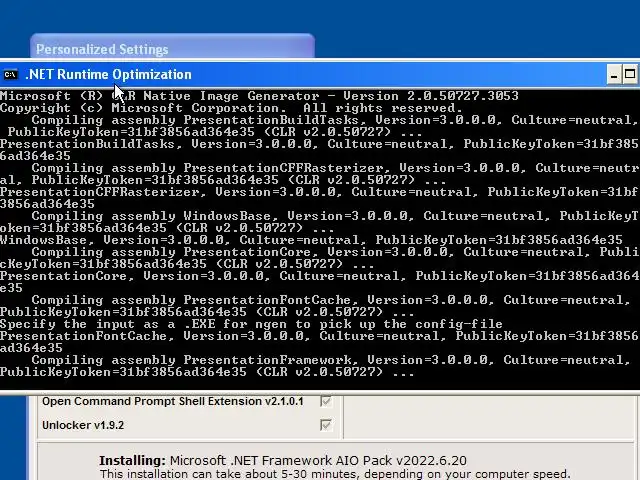Click the 'Compiling assembly PresentationCFFRasterizer' console line

[336, 168]
